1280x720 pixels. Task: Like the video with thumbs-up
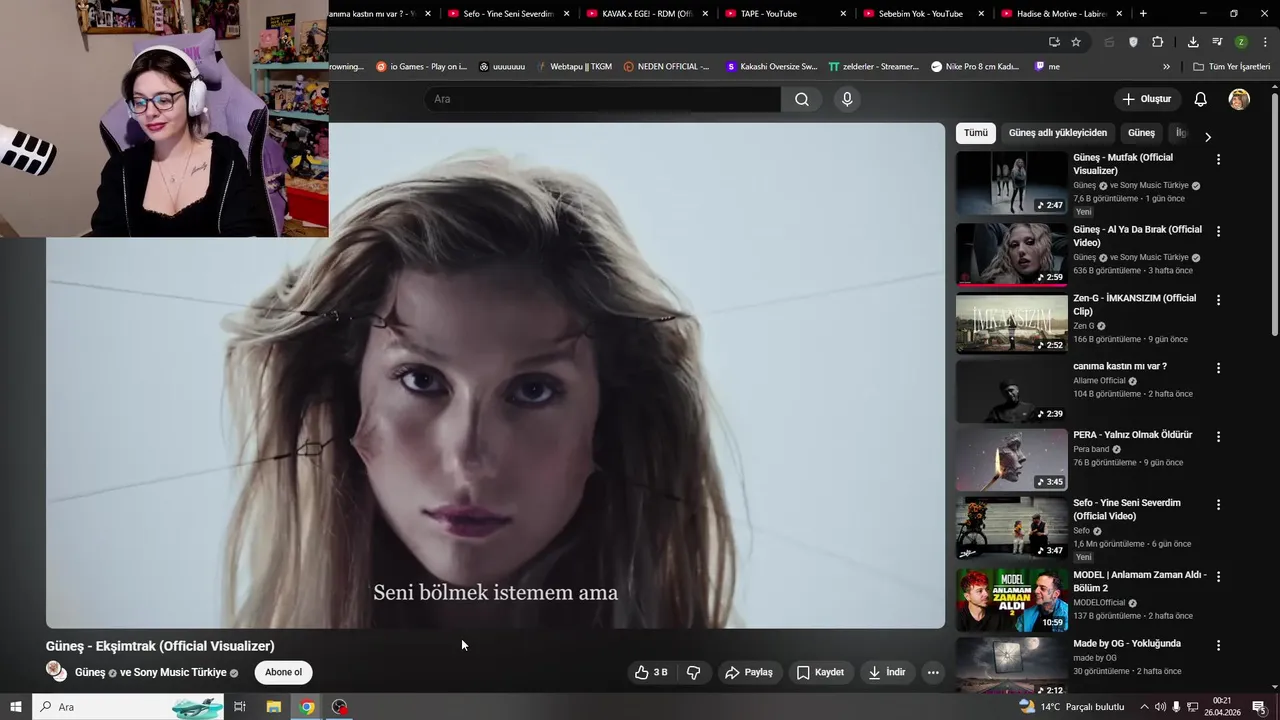(x=650, y=672)
